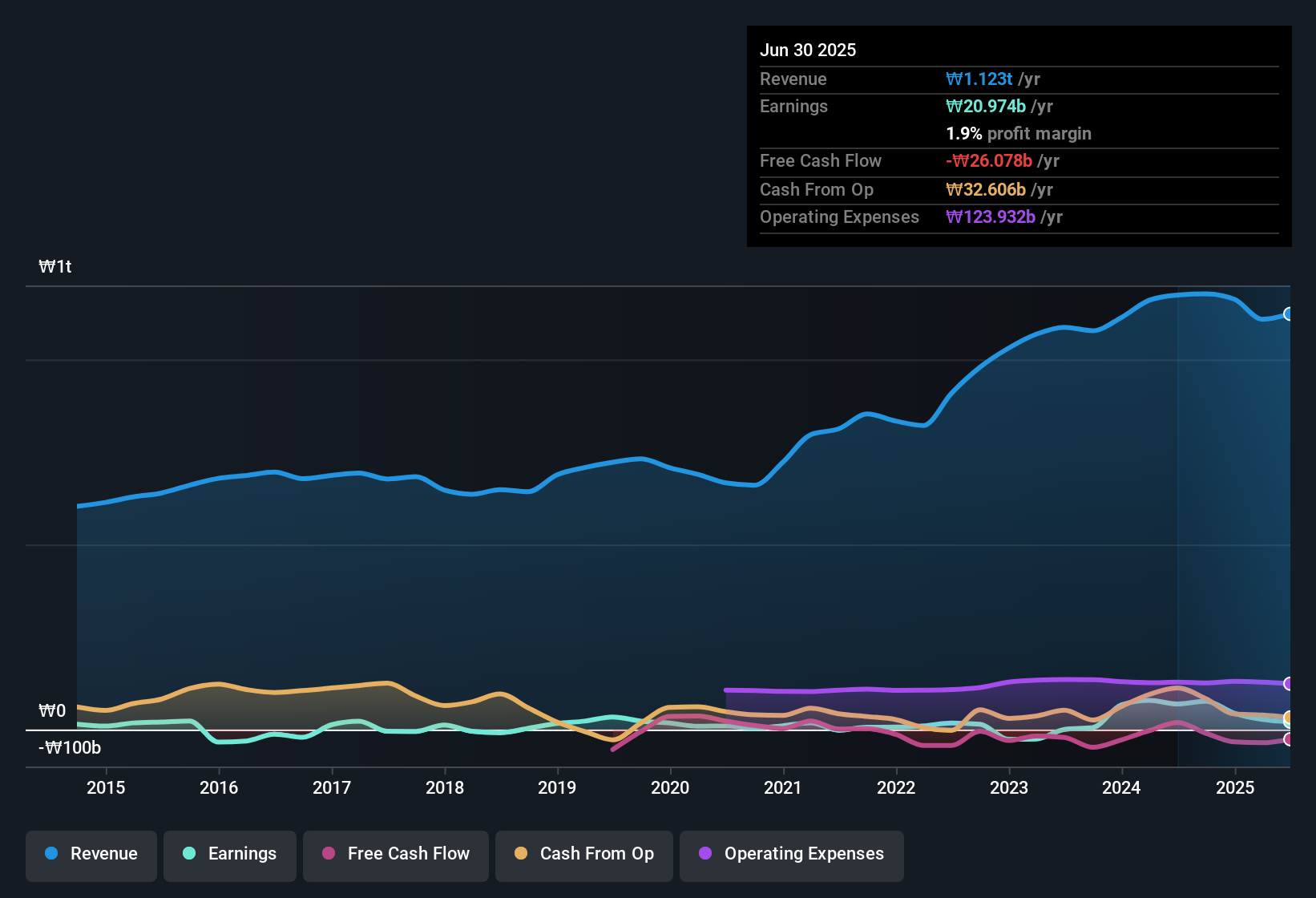Select the Earnings row in the tooltip panel

(x=1018, y=106)
